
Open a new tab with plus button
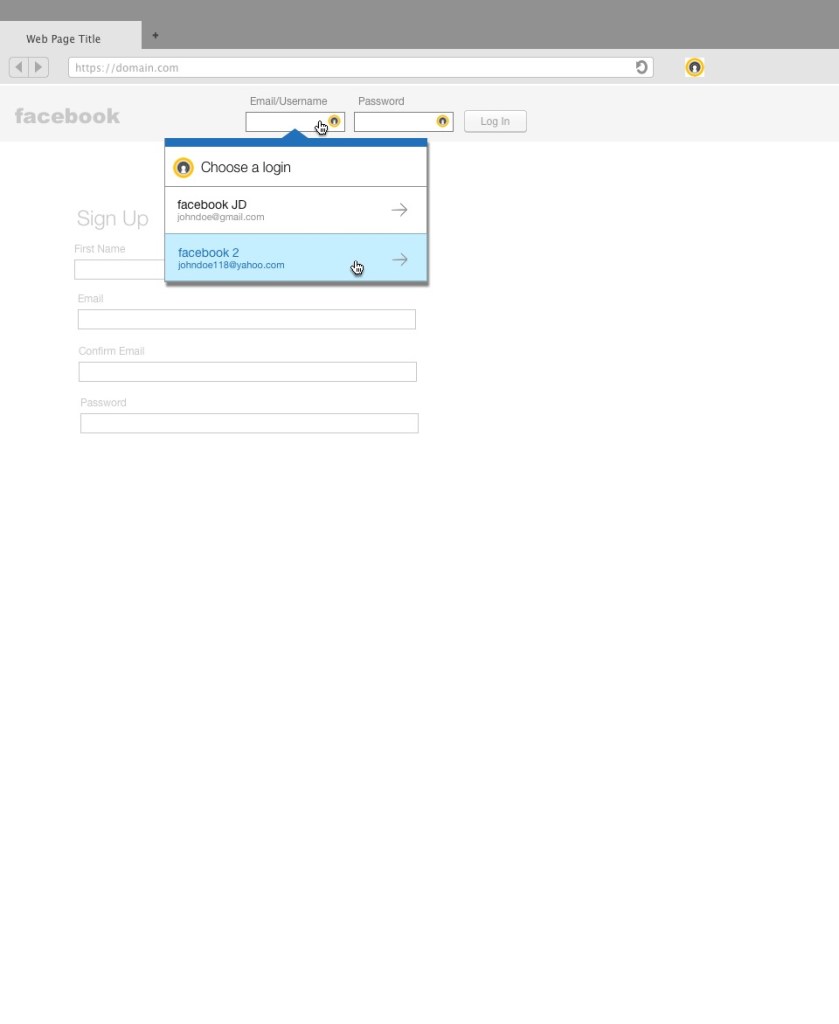tap(155, 36)
